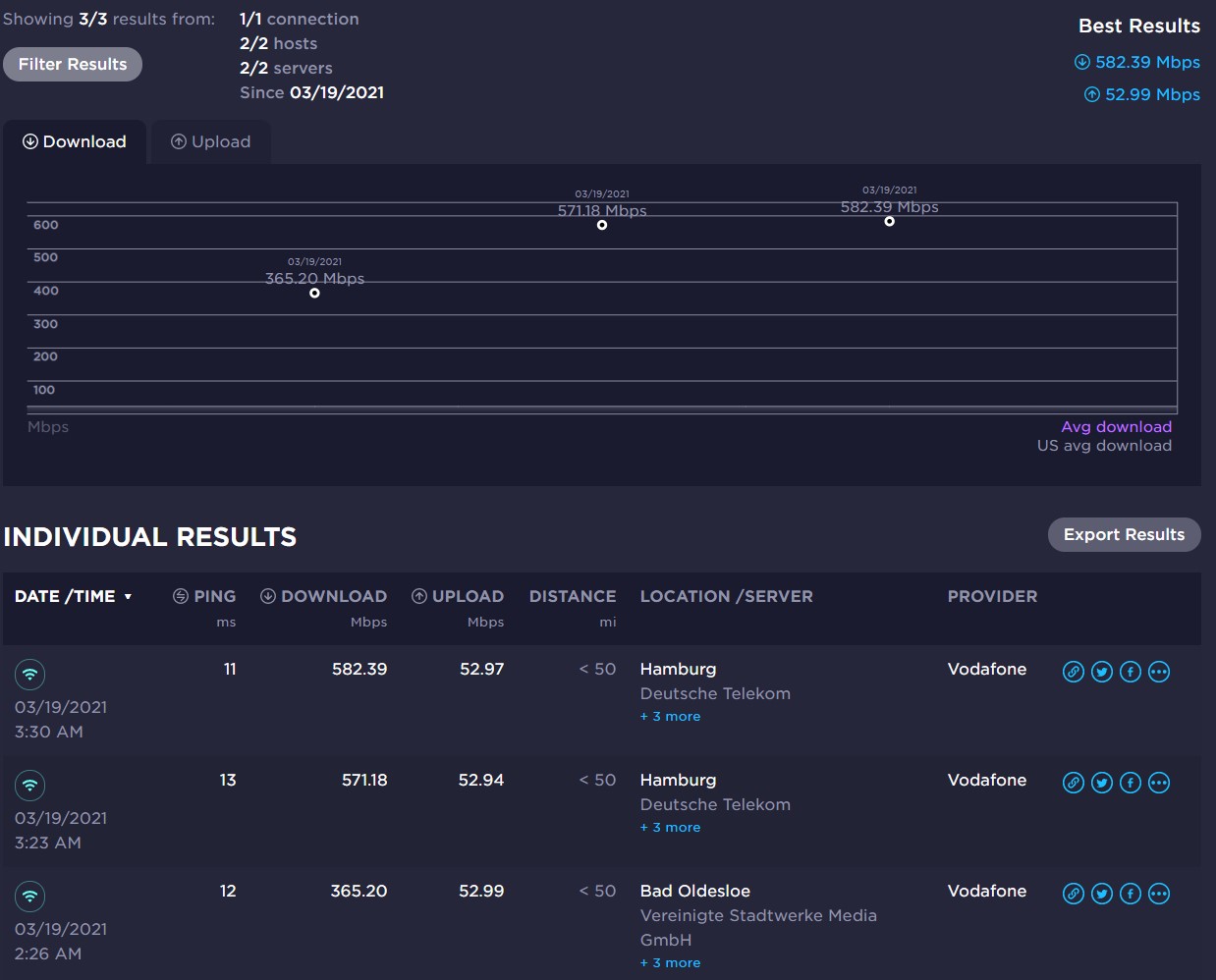Share 365.20 result on Twitter
Image resolution: width=1216 pixels, height=980 pixels.
tap(1102, 894)
